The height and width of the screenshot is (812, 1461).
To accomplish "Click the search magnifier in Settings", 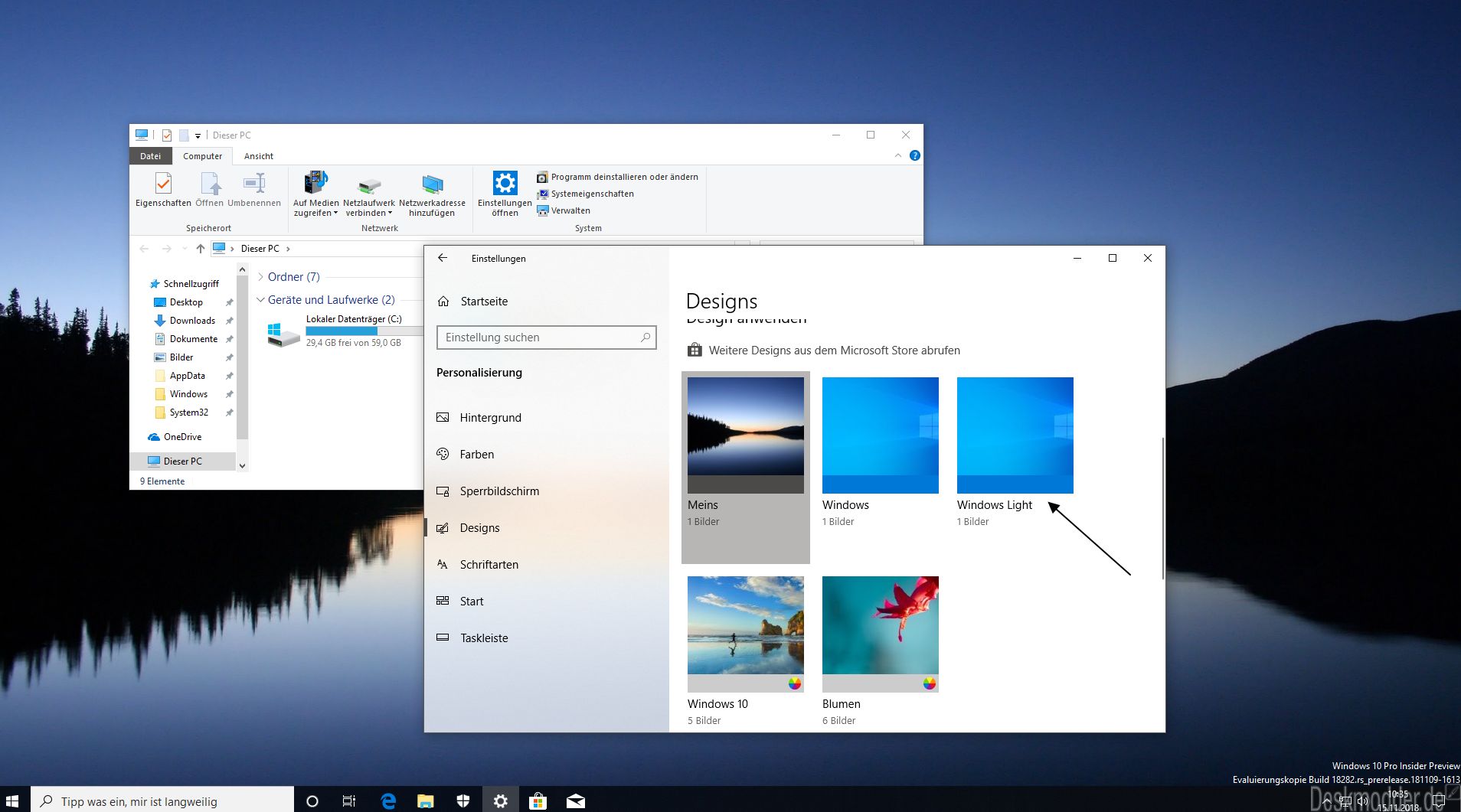I will coord(646,338).
